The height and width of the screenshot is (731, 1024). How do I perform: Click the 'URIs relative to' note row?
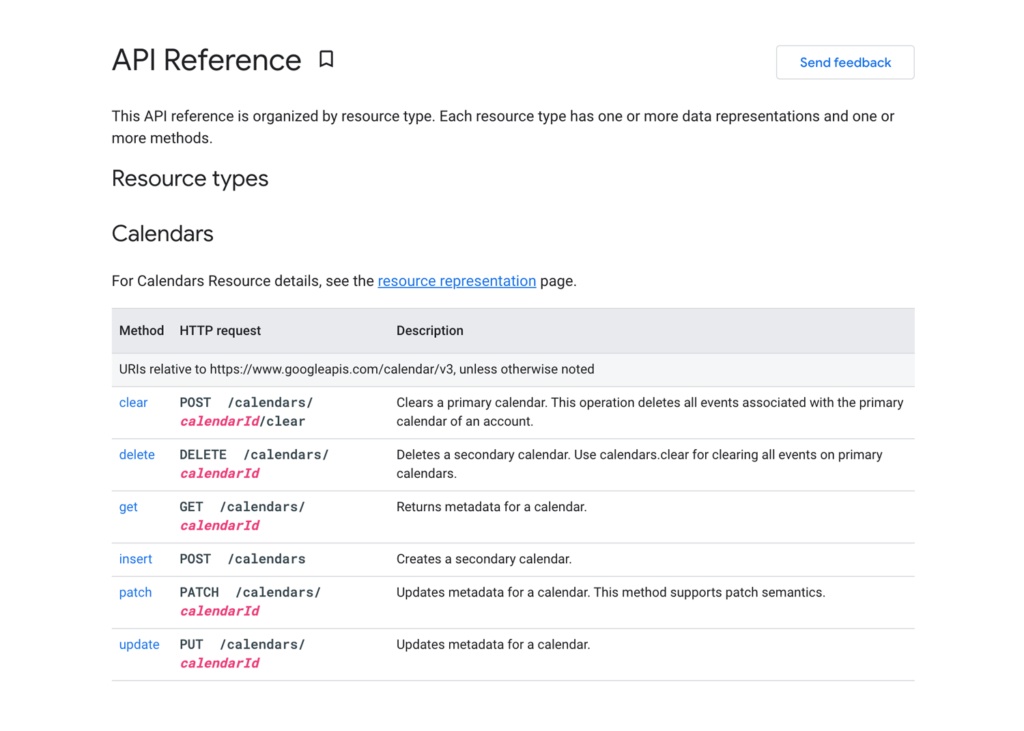coord(356,369)
